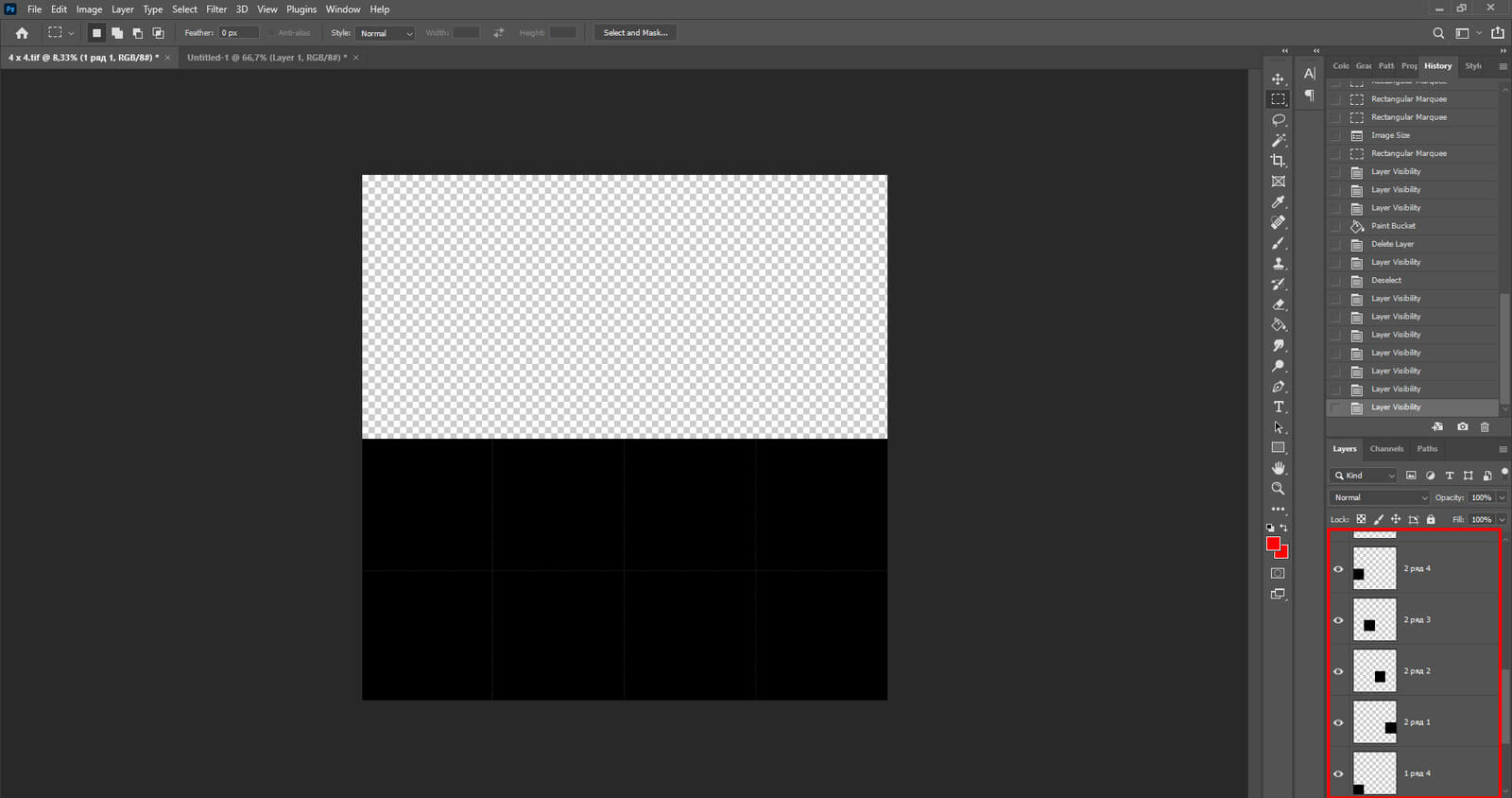The image size is (1512, 798).
Task: Select the Path Selection tool
Action: coord(1278,427)
